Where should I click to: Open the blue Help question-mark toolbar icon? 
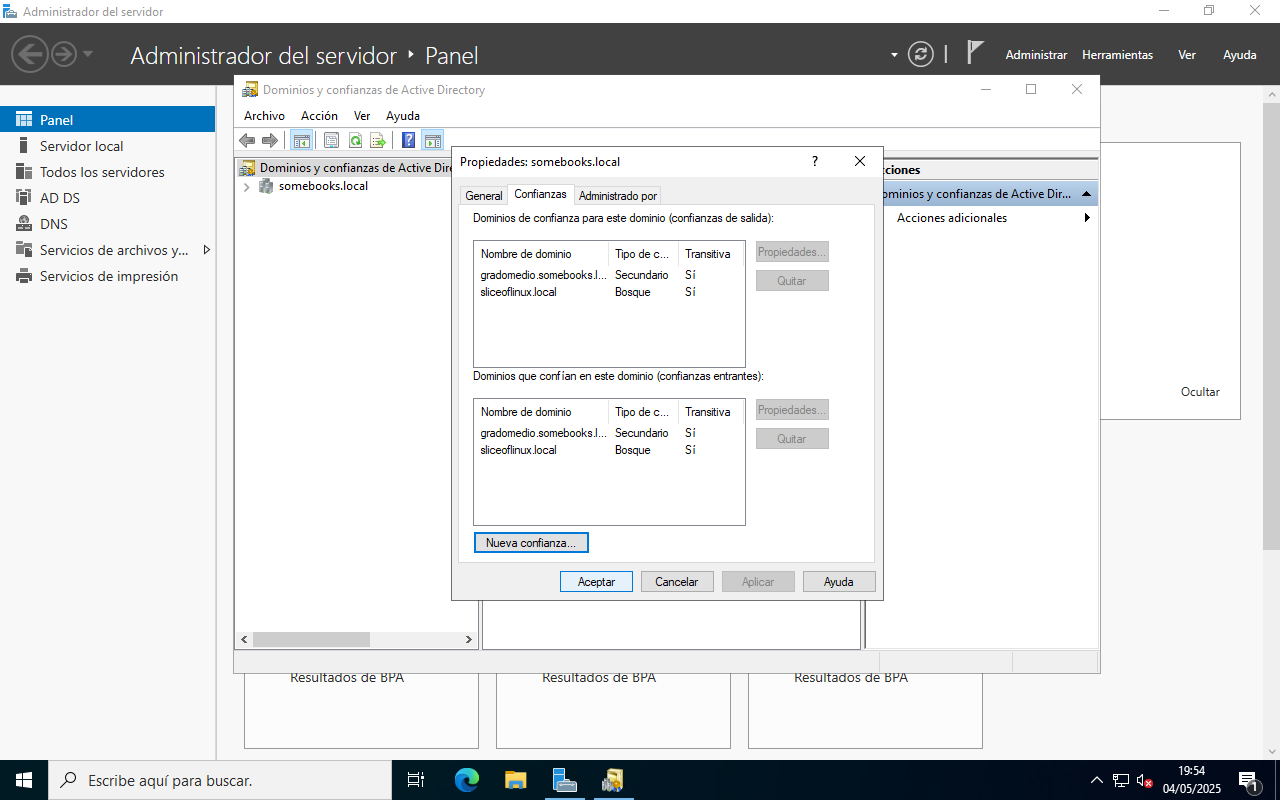408,141
